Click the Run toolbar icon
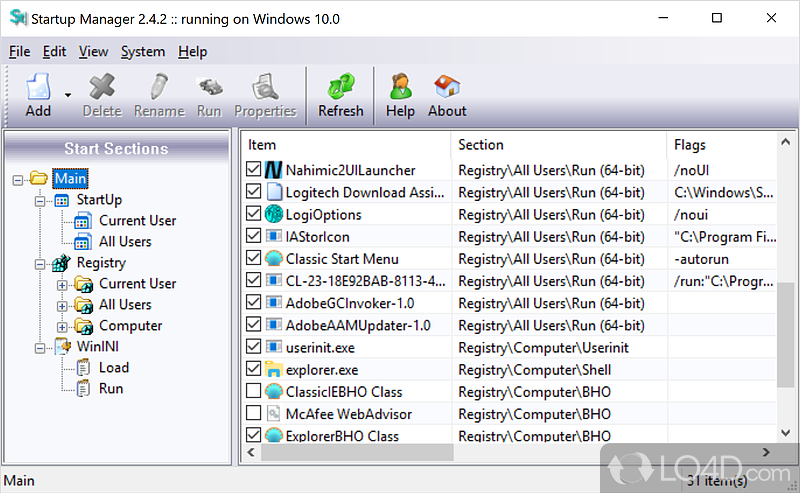Viewport: 800px width, 493px height. point(209,86)
